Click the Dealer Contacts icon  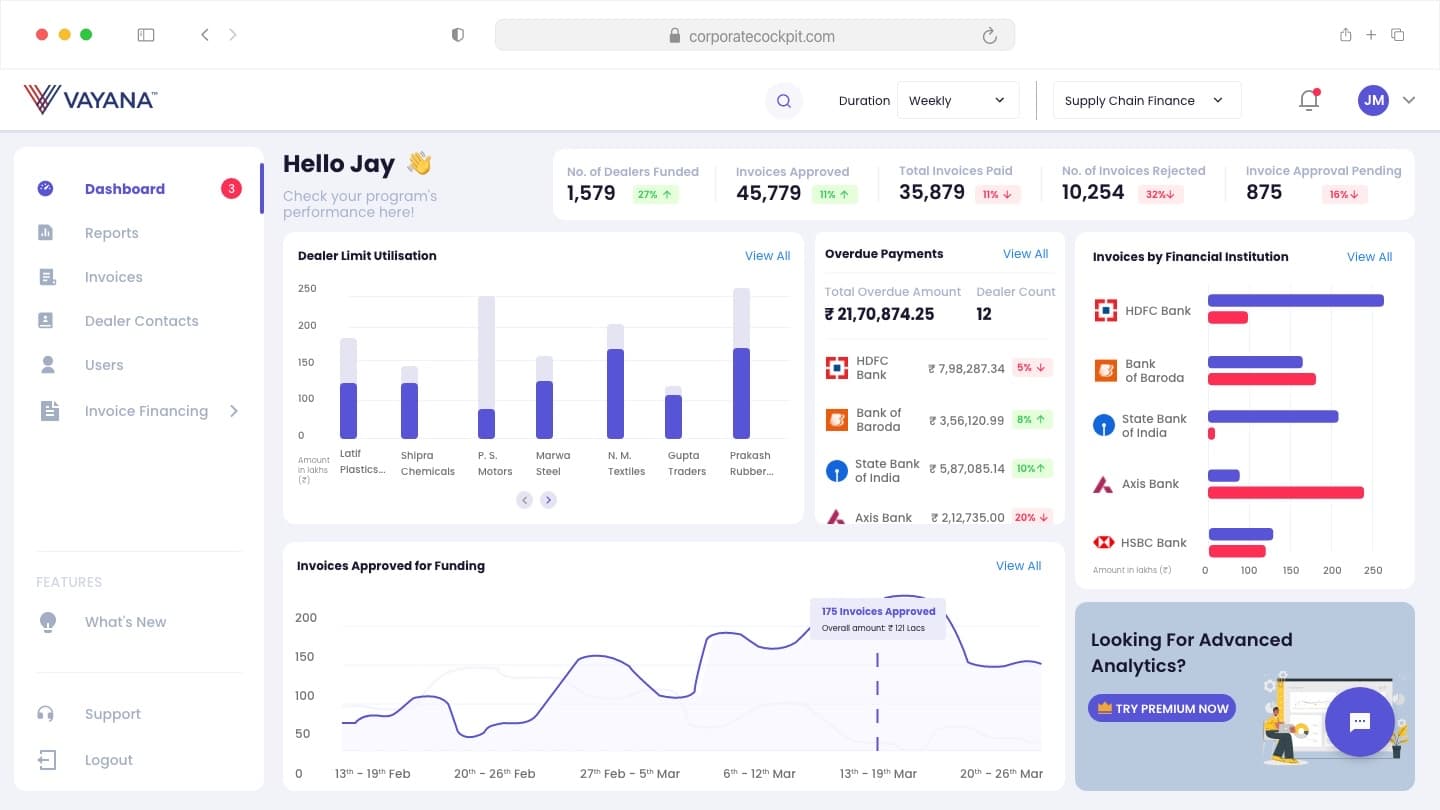(45, 320)
